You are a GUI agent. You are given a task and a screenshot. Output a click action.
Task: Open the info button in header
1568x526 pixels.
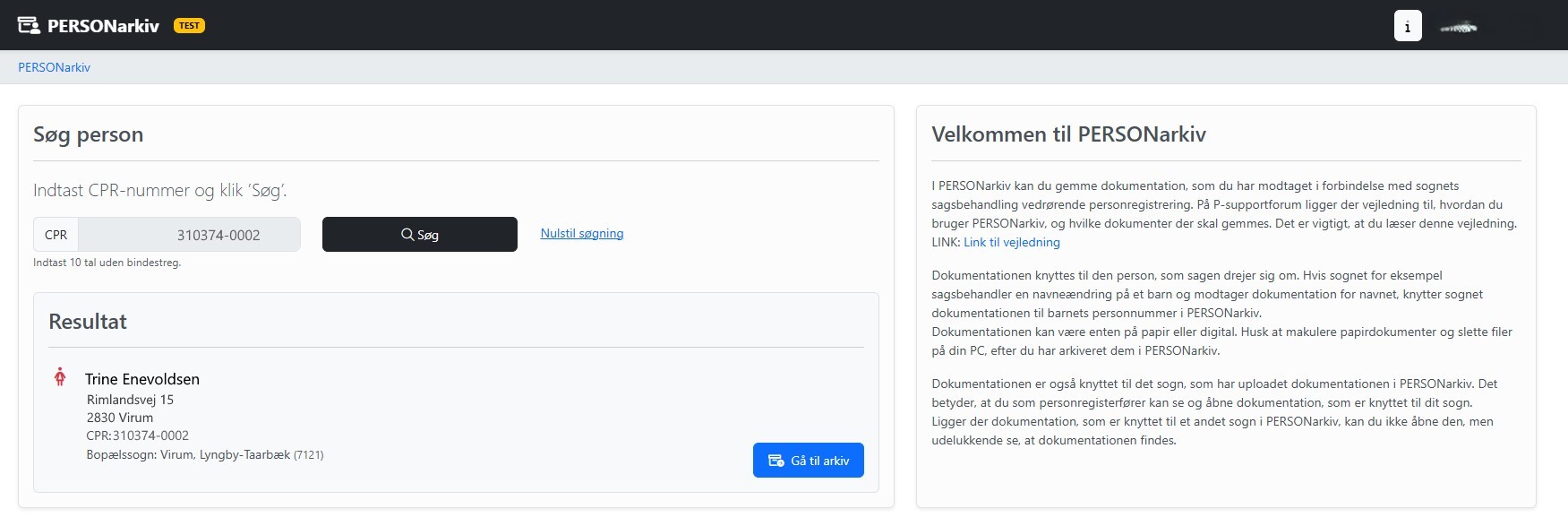coord(1408,26)
